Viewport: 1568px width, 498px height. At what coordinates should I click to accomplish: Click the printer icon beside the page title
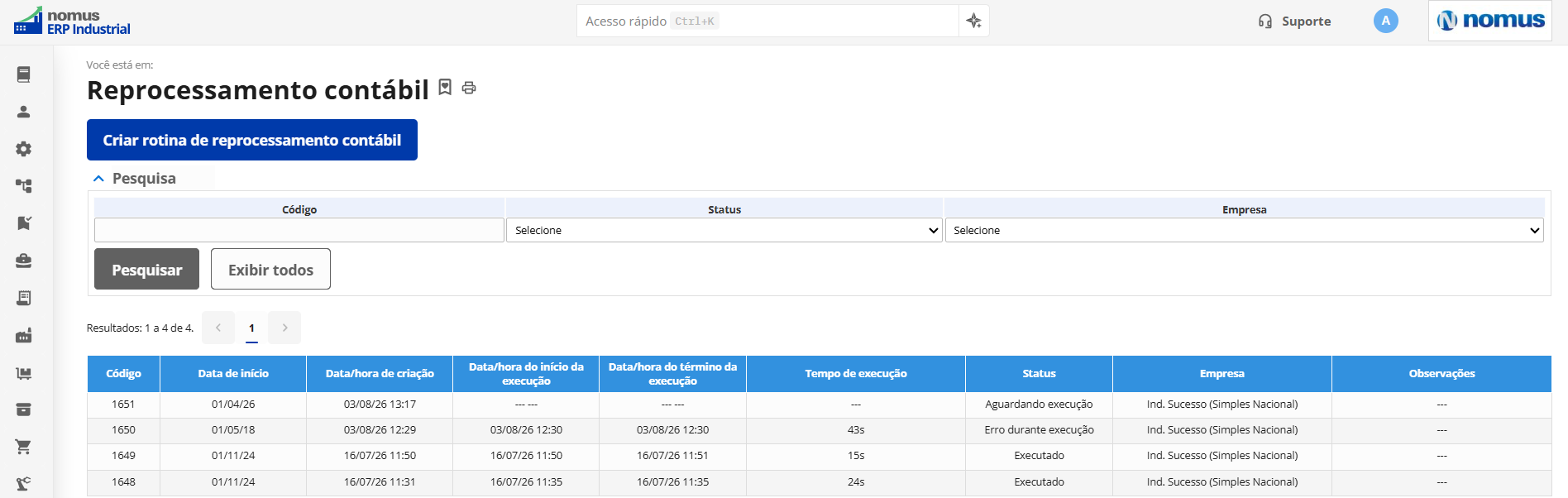tap(469, 88)
